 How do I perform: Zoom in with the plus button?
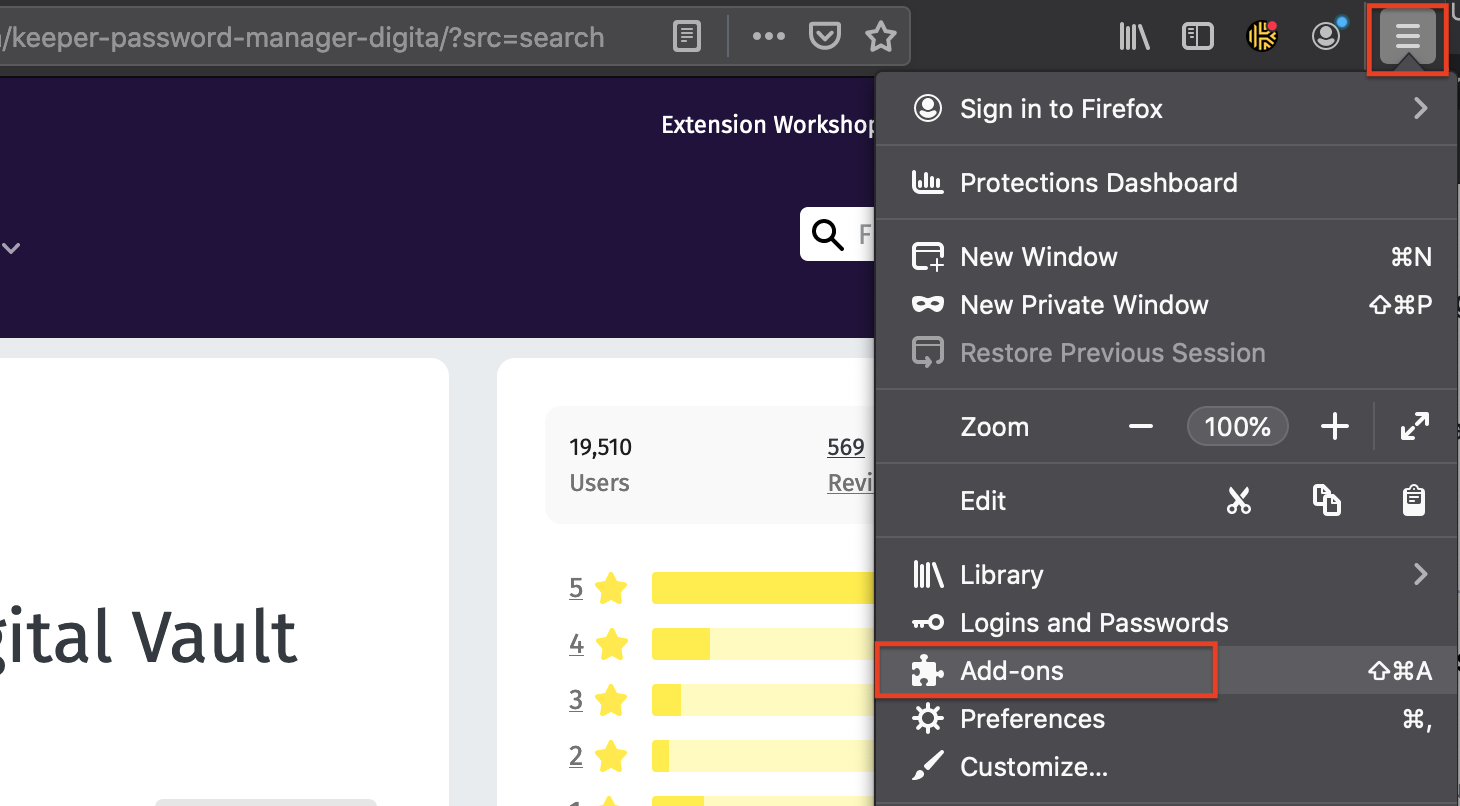(x=1334, y=427)
